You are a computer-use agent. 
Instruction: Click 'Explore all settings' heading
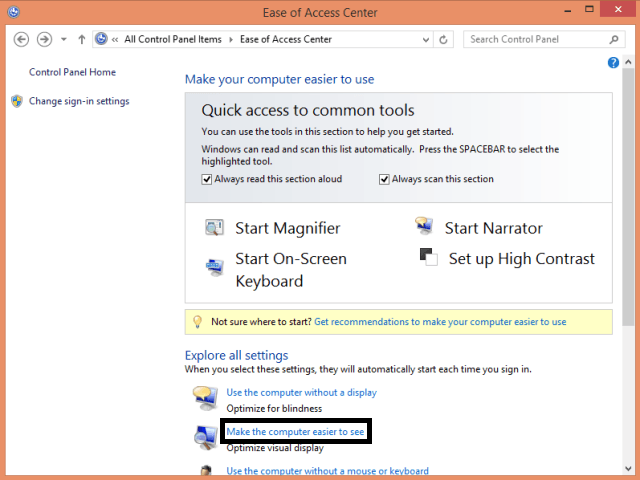(x=237, y=355)
